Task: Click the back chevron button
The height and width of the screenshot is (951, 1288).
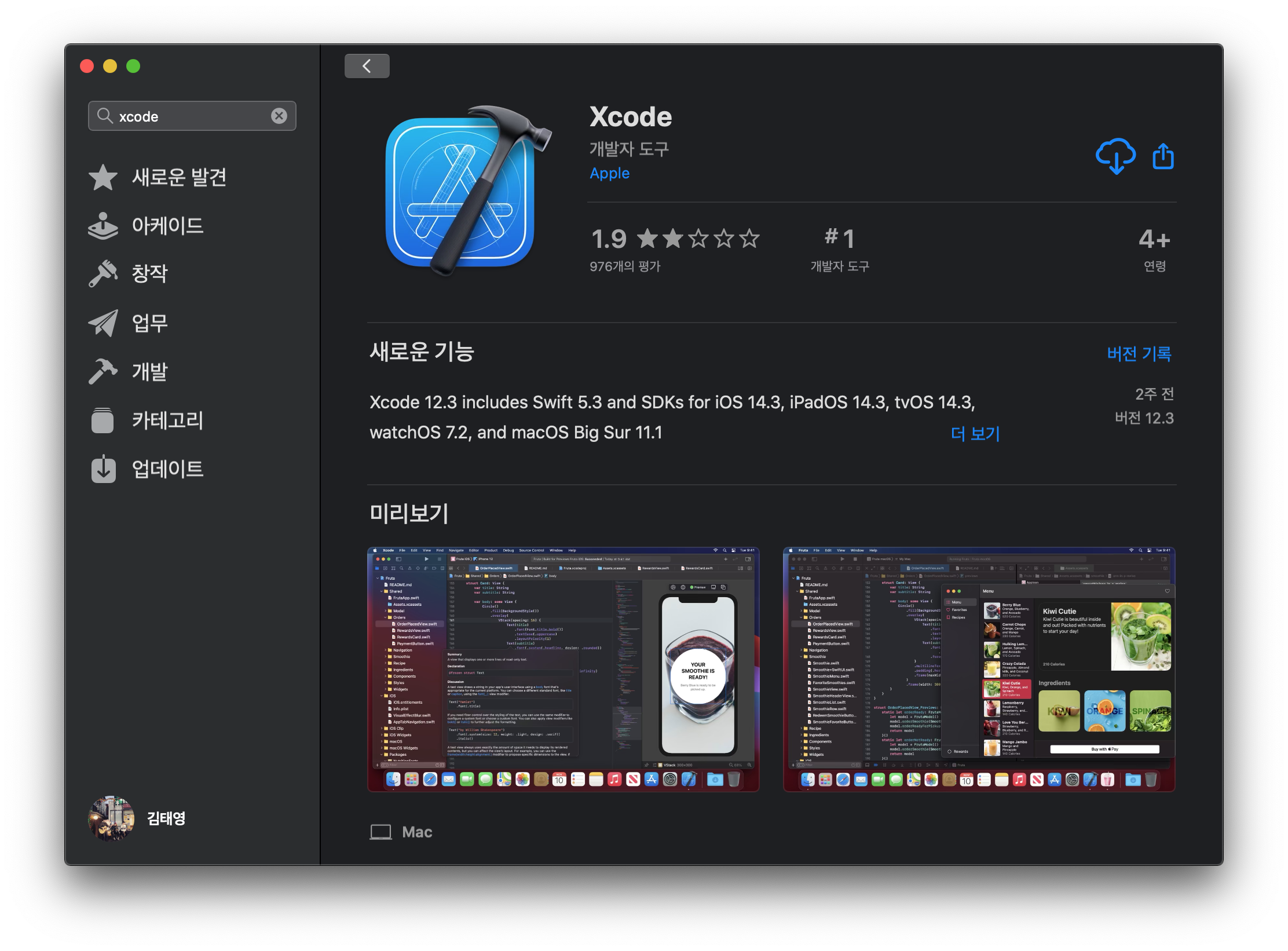Action: [x=367, y=66]
